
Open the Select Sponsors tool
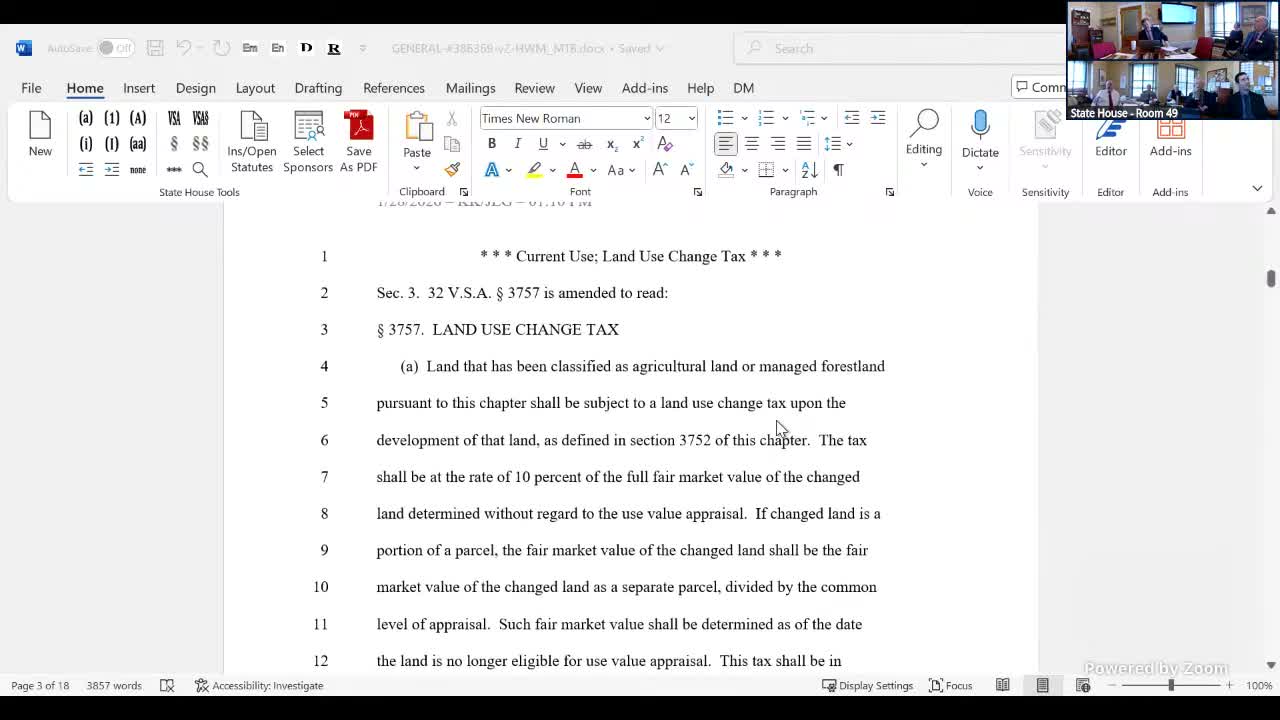[308, 128]
